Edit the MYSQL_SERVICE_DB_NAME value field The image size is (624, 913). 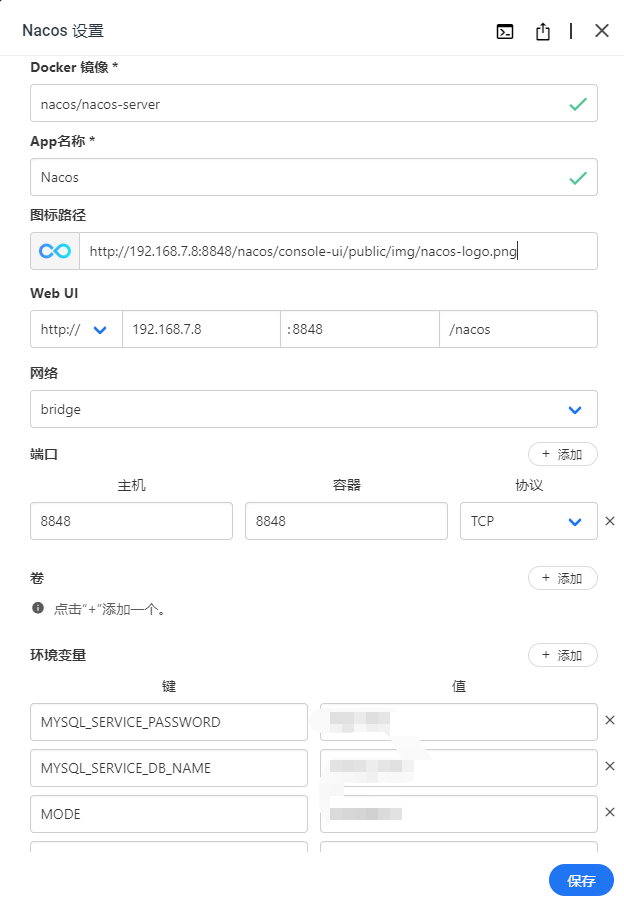coord(459,768)
